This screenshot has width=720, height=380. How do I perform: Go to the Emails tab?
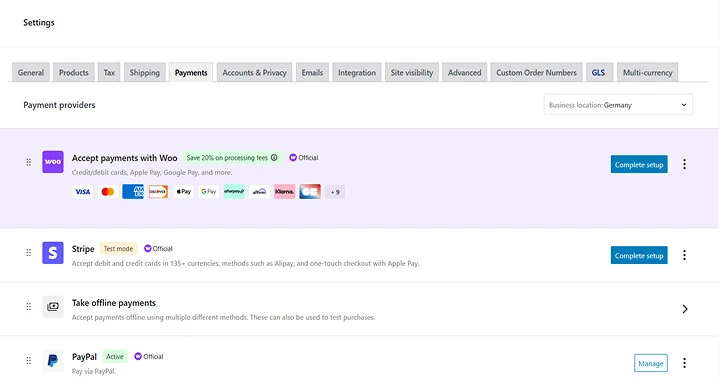pyautogui.click(x=312, y=73)
